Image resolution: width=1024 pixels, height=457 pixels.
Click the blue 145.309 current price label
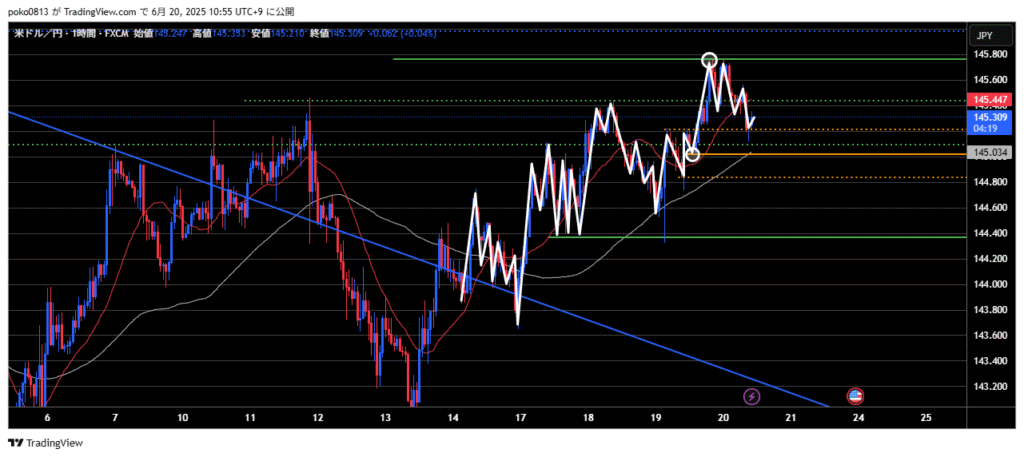coord(988,117)
